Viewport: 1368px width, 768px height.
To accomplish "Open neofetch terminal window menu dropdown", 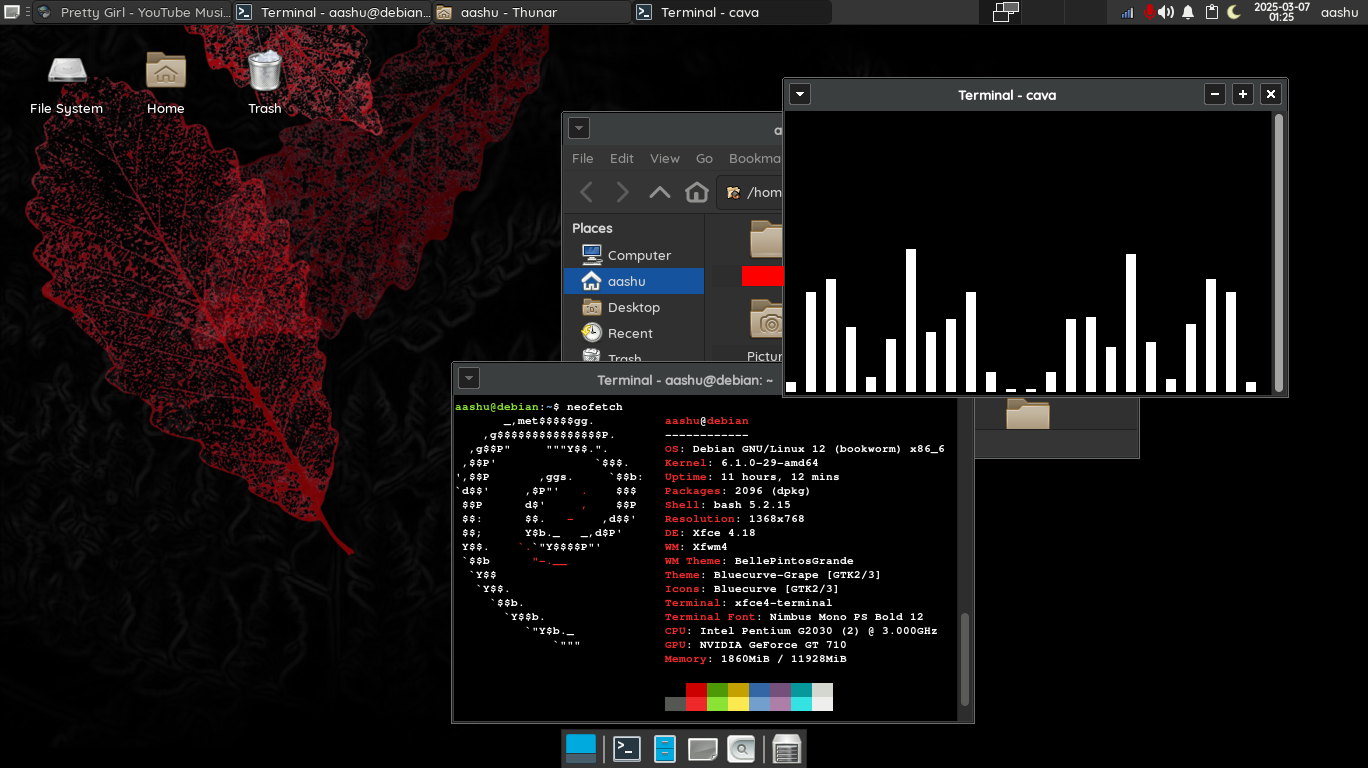I will (468, 379).
